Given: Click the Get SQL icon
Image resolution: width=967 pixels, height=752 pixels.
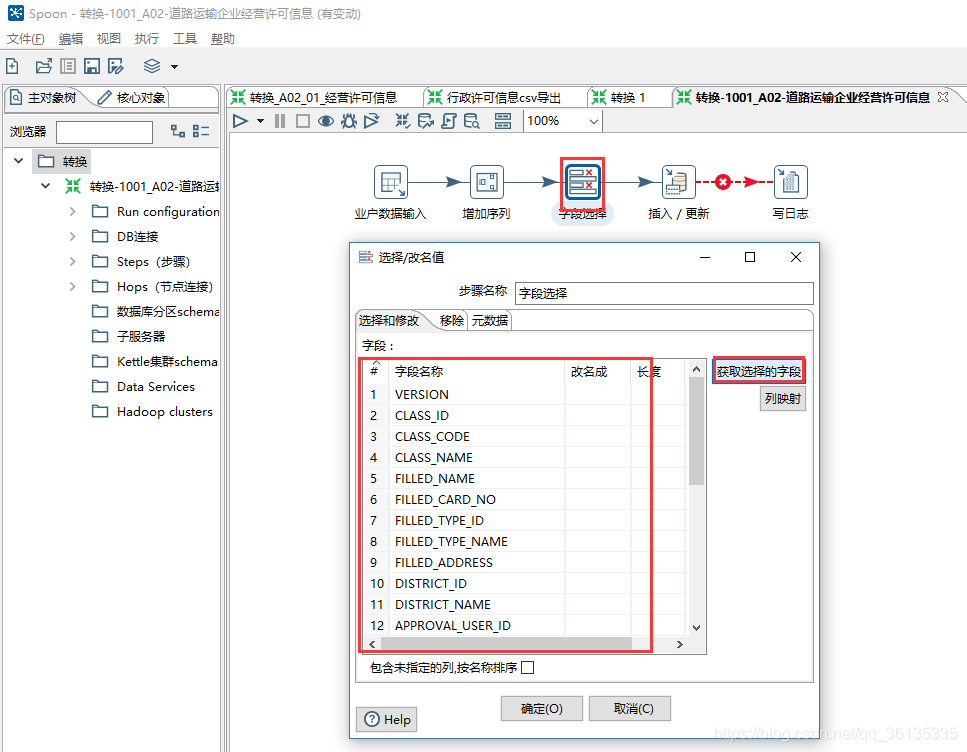Looking at the screenshot, I should point(449,121).
